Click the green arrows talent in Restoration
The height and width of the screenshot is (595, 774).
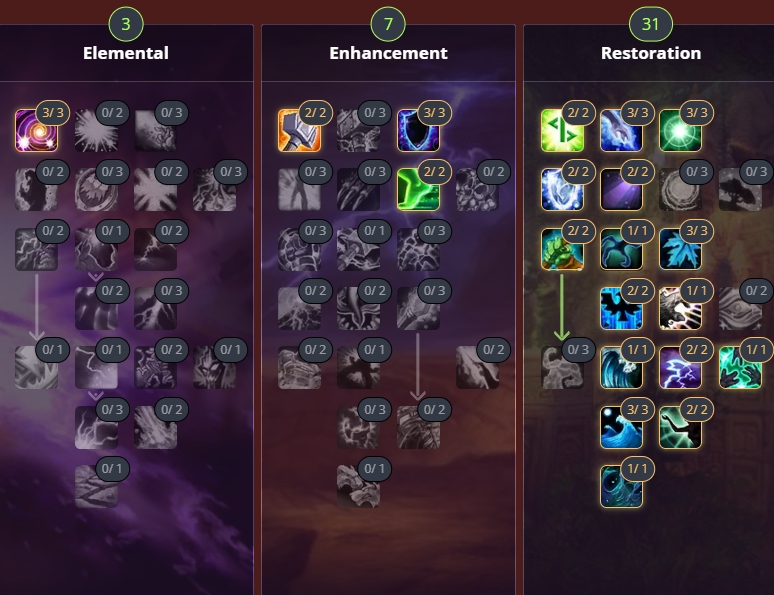tap(562, 130)
